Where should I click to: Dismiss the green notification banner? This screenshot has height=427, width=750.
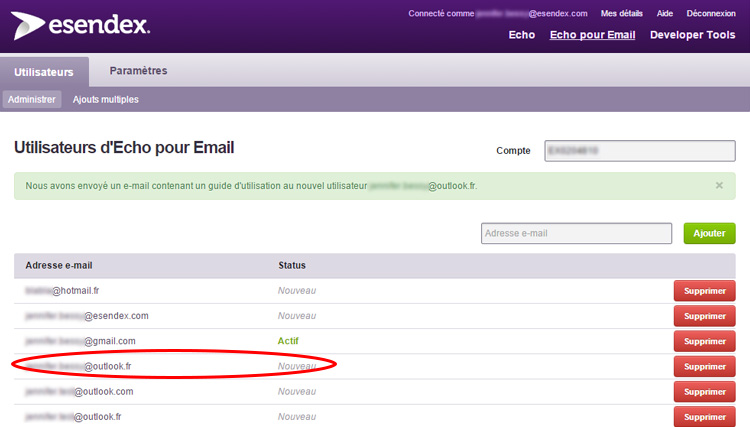click(719, 185)
